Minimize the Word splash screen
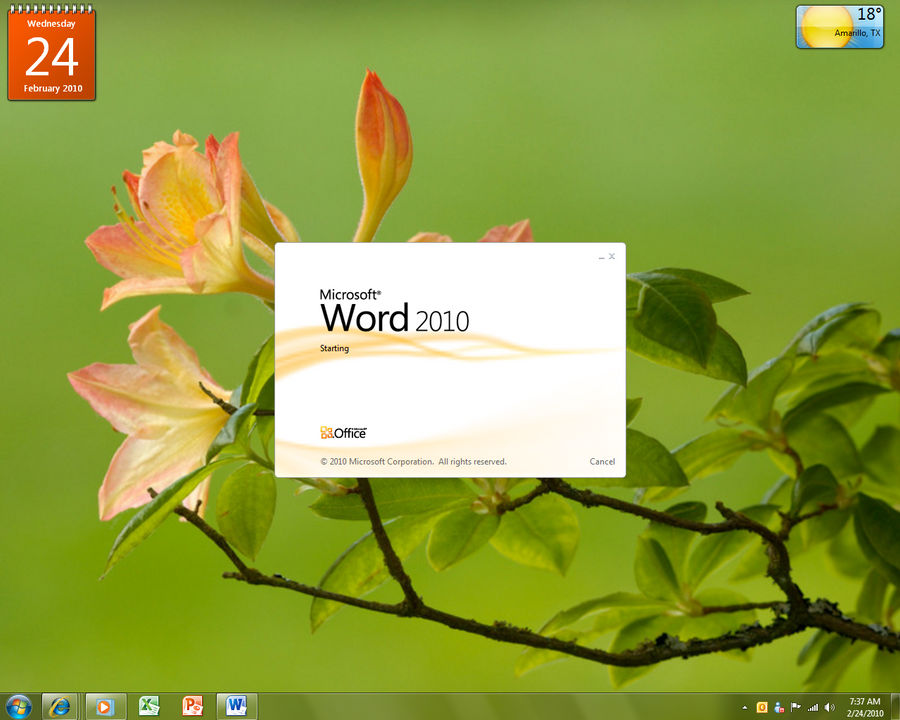900x720 pixels. [601, 257]
